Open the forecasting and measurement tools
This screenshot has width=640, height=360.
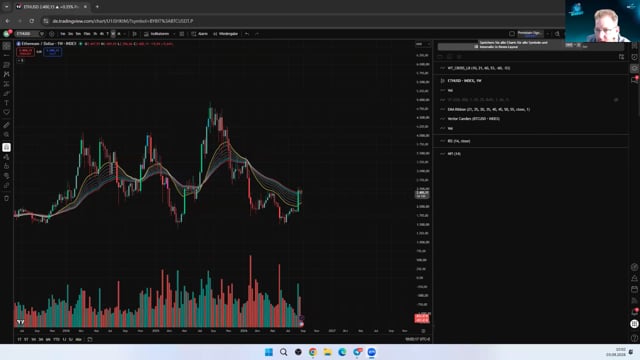click(7, 84)
